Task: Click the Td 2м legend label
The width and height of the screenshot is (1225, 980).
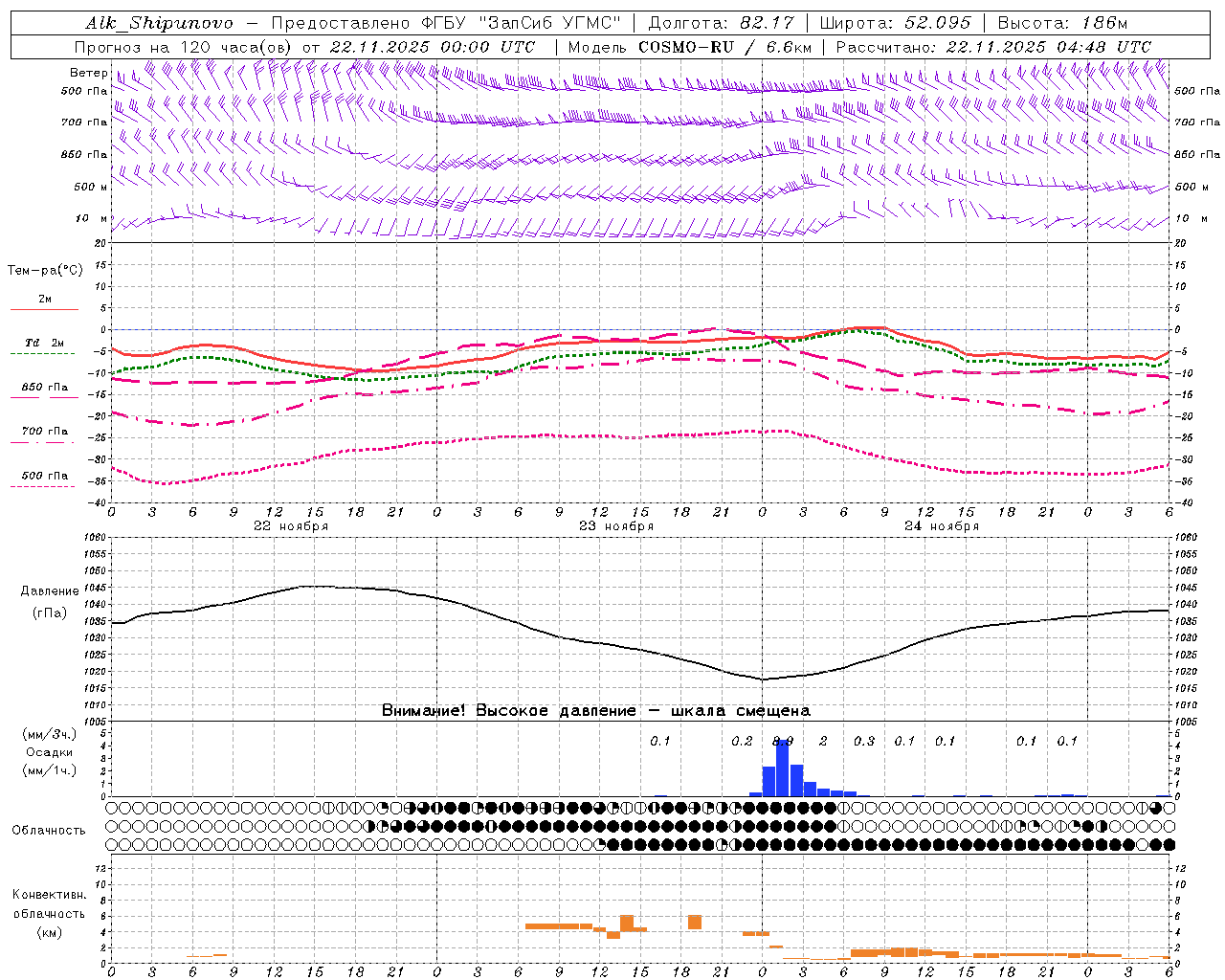Action: click(x=45, y=343)
